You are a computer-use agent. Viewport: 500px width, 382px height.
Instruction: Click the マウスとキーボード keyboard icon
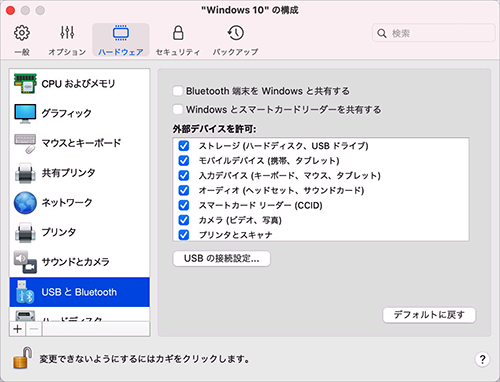[25, 143]
